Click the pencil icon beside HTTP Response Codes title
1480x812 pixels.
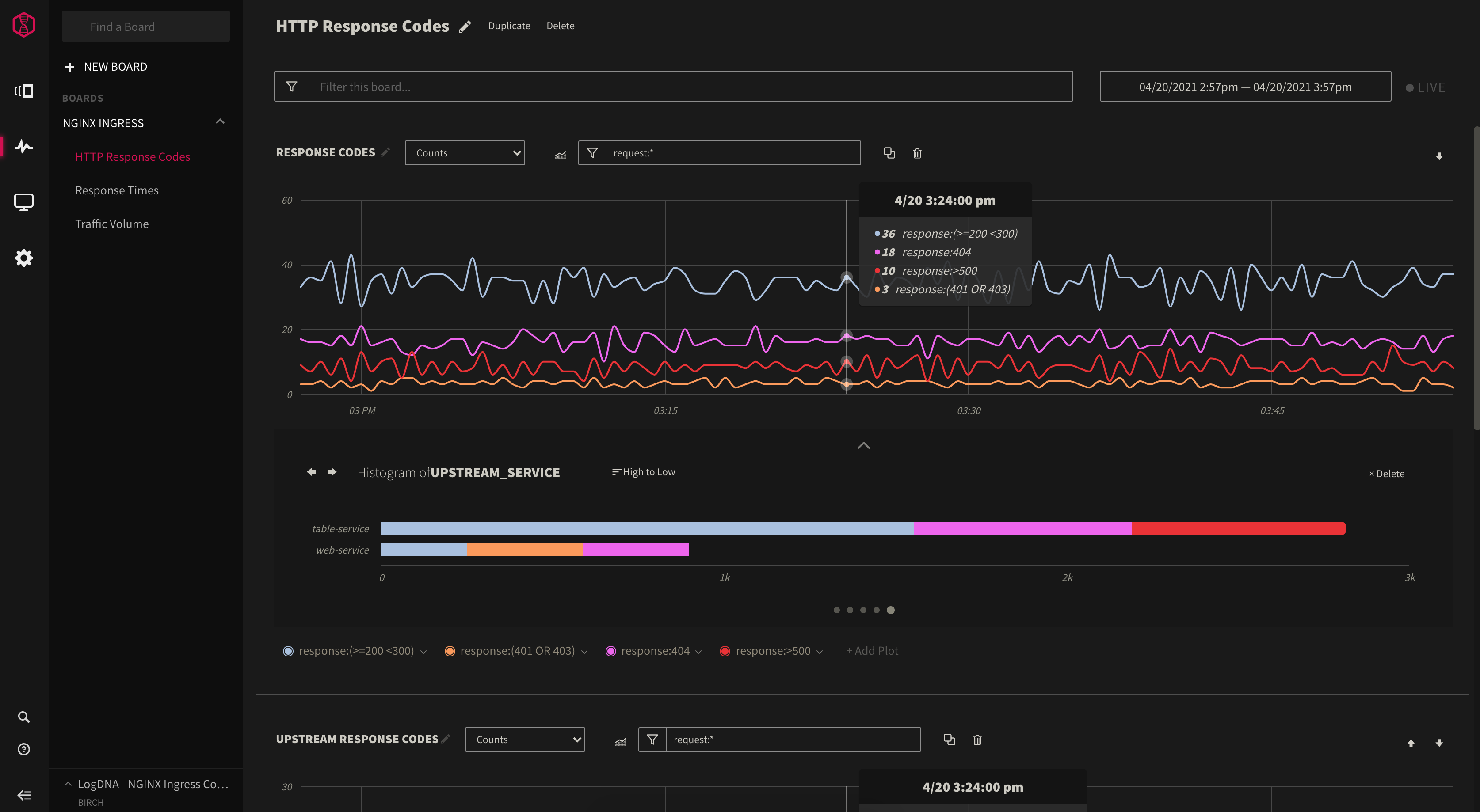(465, 27)
